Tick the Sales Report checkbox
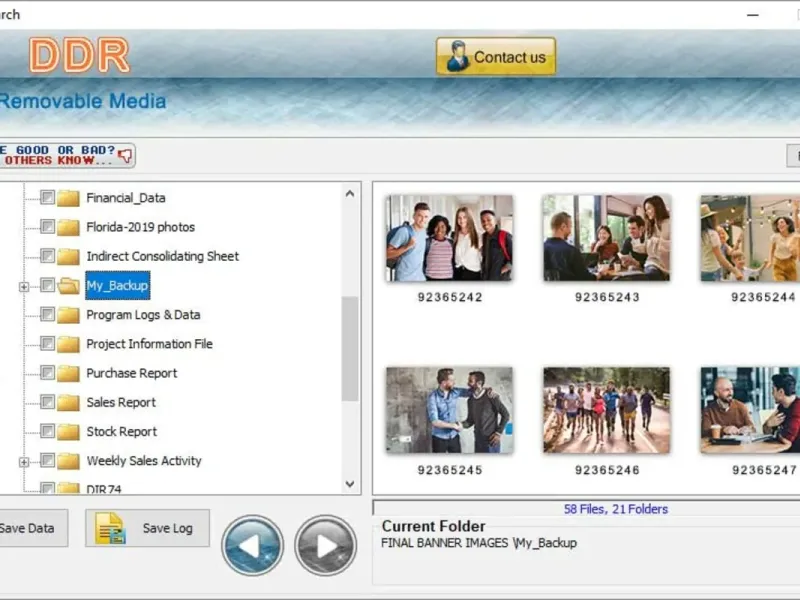Screen dimensions: 800x600 pos(47,402)
